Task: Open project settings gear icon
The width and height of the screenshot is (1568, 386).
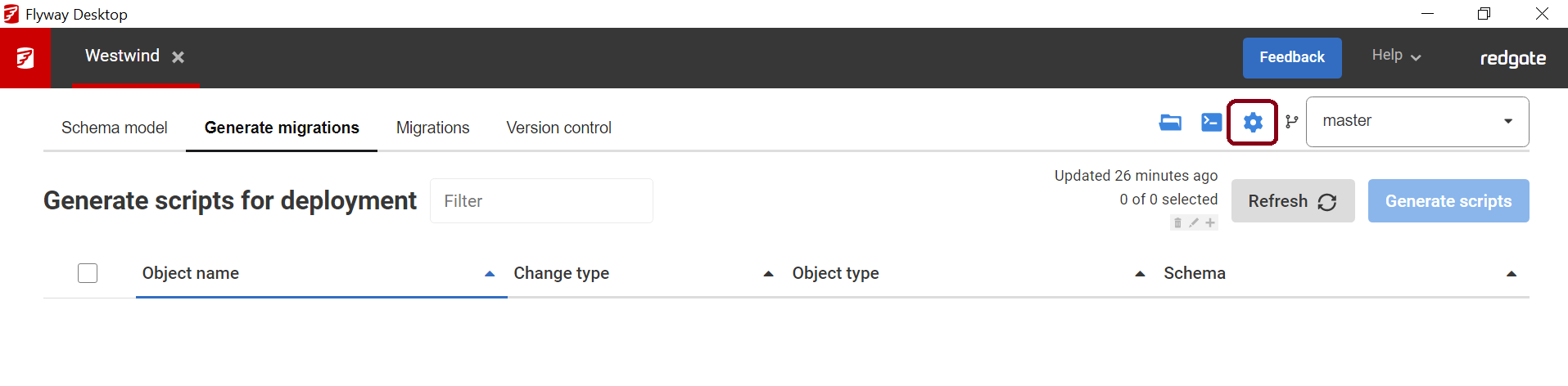Action: pyautogui.click(x=1253, y=123)
